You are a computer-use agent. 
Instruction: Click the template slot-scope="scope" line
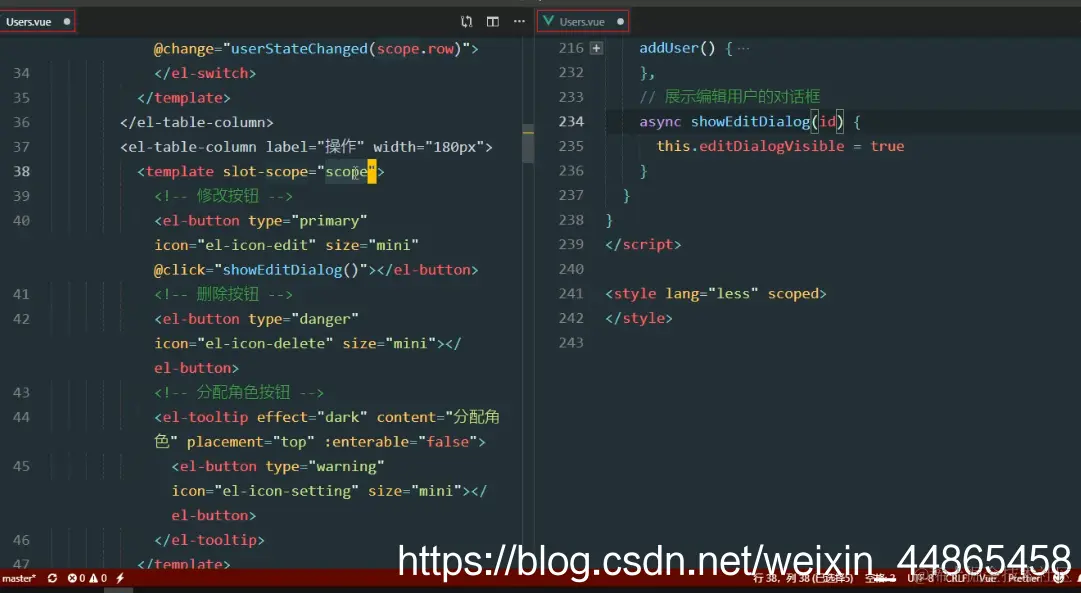coord(261,172)
